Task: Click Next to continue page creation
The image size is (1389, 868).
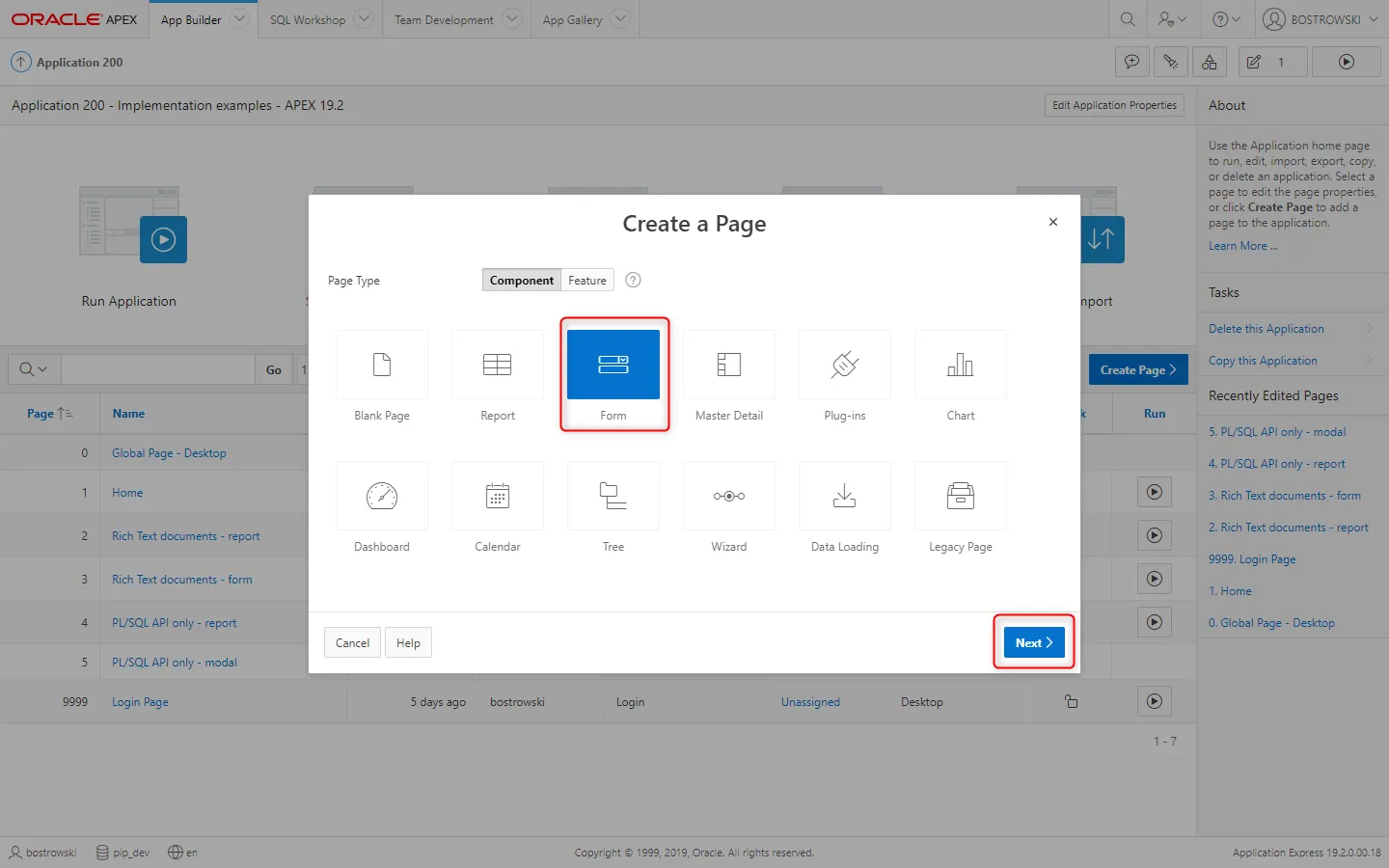Action: (x=1033, y=643)
